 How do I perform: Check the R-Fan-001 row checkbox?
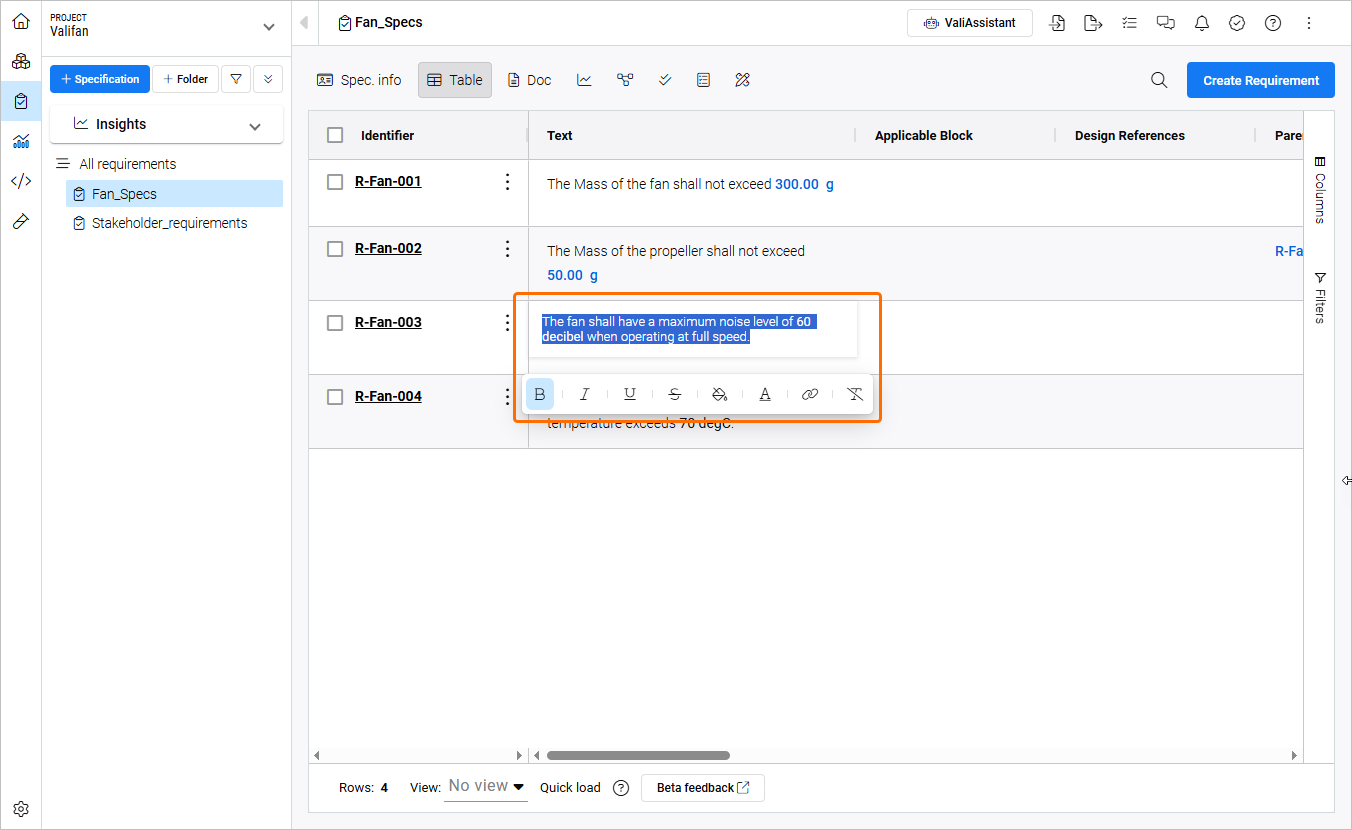pyautogui.click(x=335, y=181)
